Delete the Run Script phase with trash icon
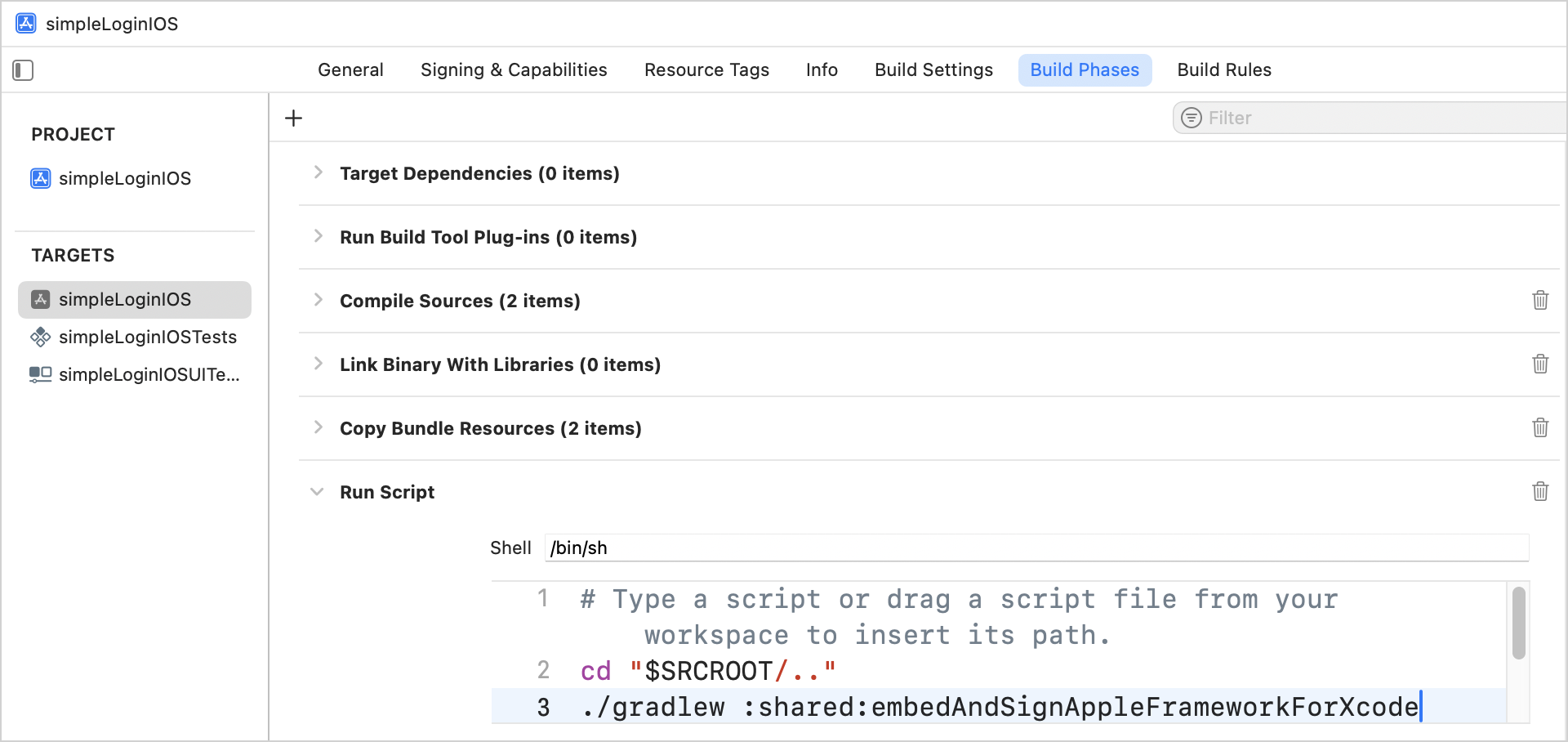1568x742 pixels. [1540, 491]
